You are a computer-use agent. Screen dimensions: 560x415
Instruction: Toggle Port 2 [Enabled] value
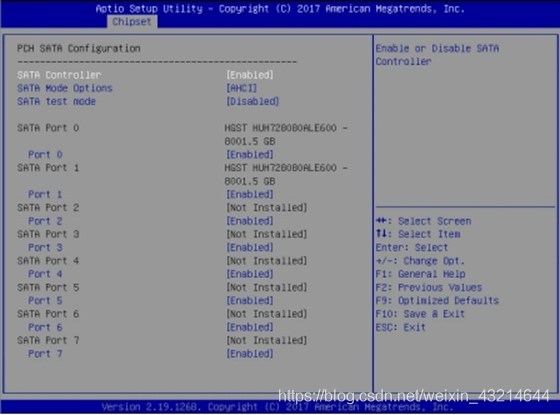pyautogui.click(x=250, y=221)
